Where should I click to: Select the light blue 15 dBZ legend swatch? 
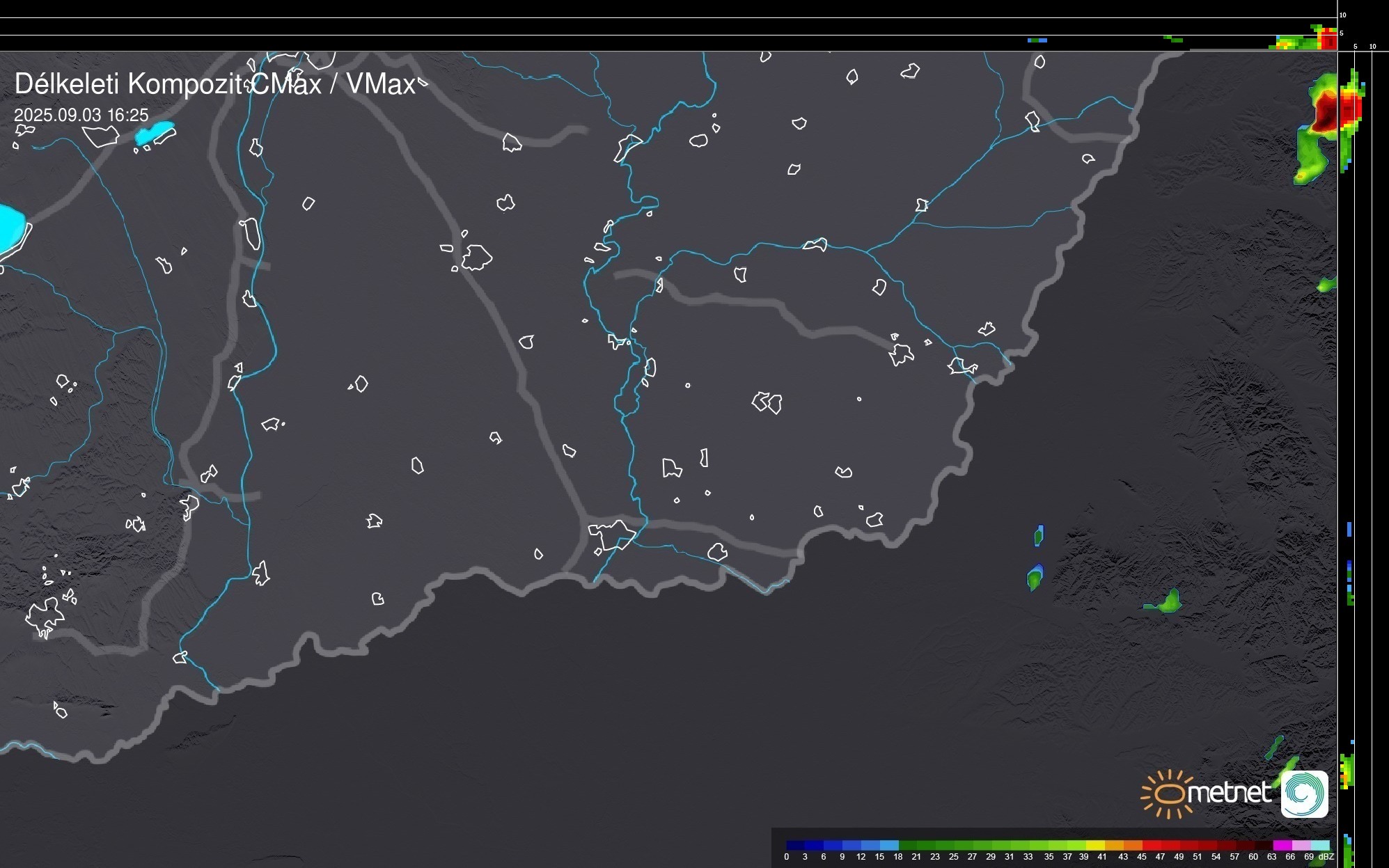[888, 845]
